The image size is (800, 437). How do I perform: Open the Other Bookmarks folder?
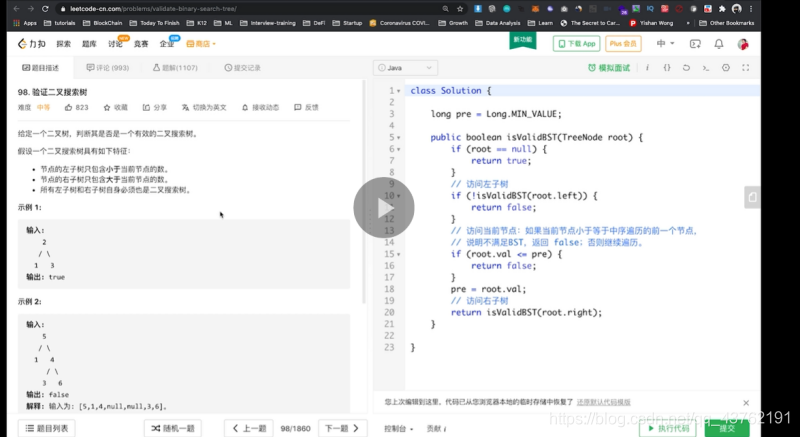(727, 23)
